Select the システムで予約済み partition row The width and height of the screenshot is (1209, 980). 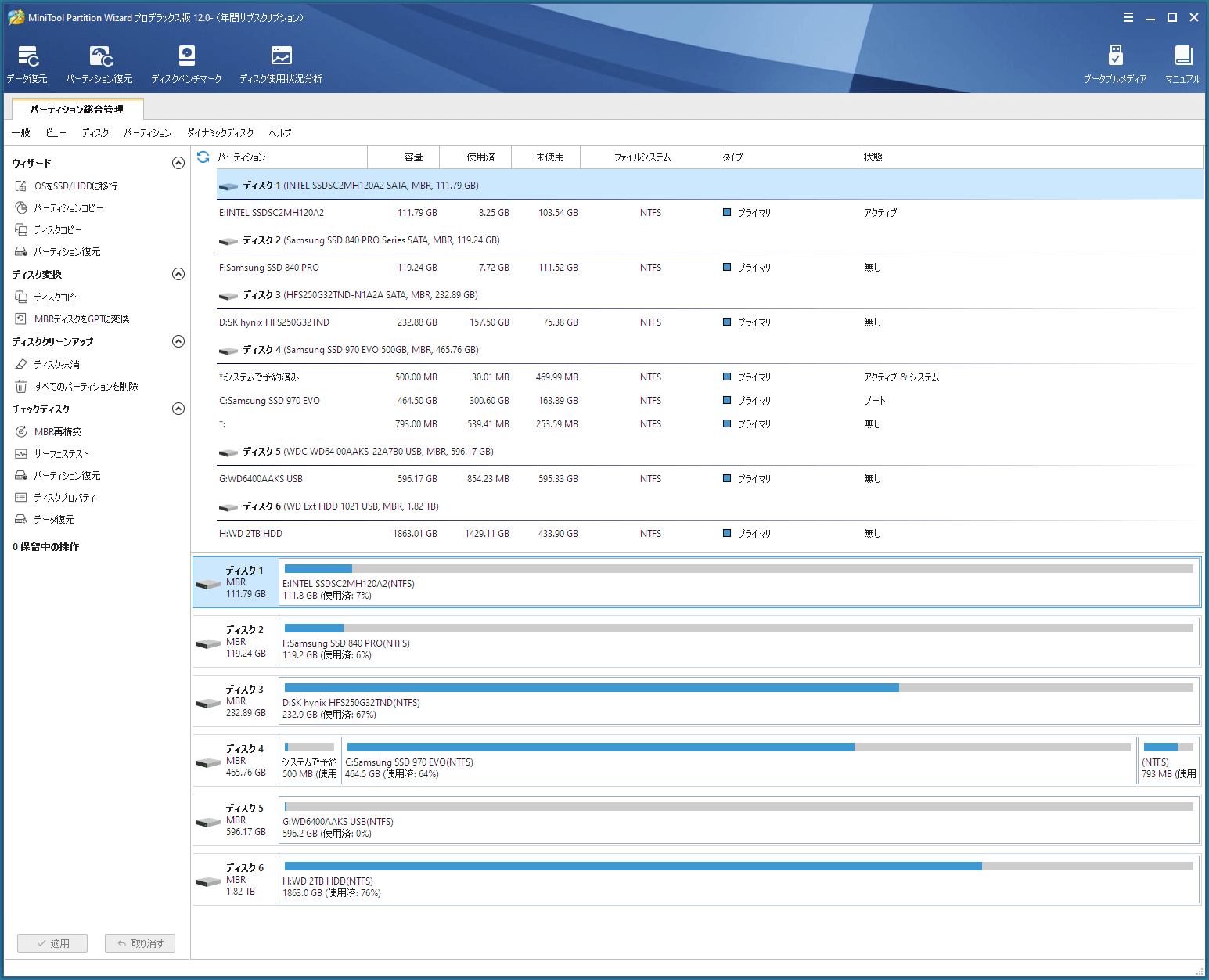(710, 377)
